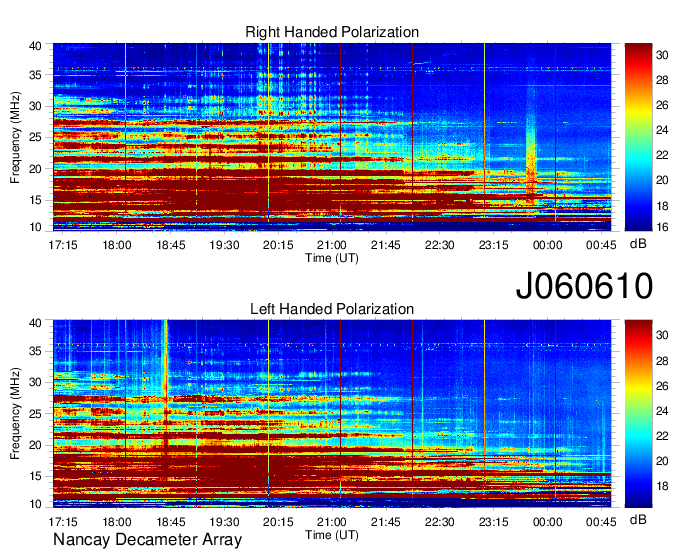The image size is (680, 552).
Task: Click the 25 MHz frequency tick on the Right Handed plot
Action: pos(36,138)
